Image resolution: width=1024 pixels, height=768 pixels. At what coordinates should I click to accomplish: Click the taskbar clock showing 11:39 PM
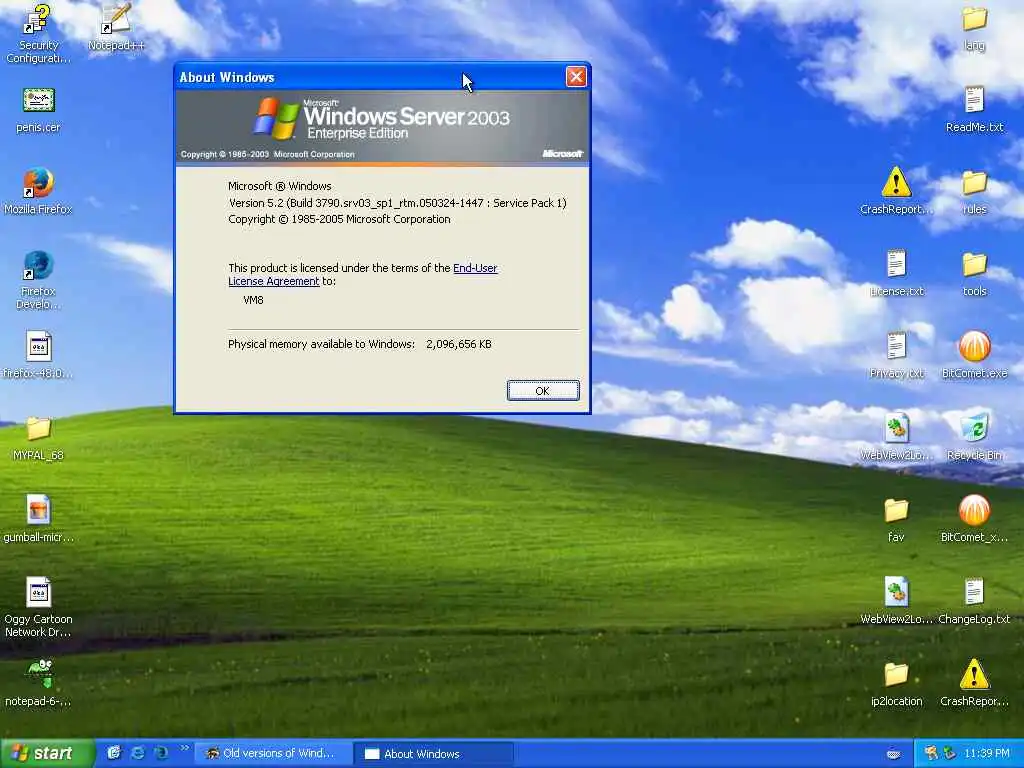click(x=987, y=754)
